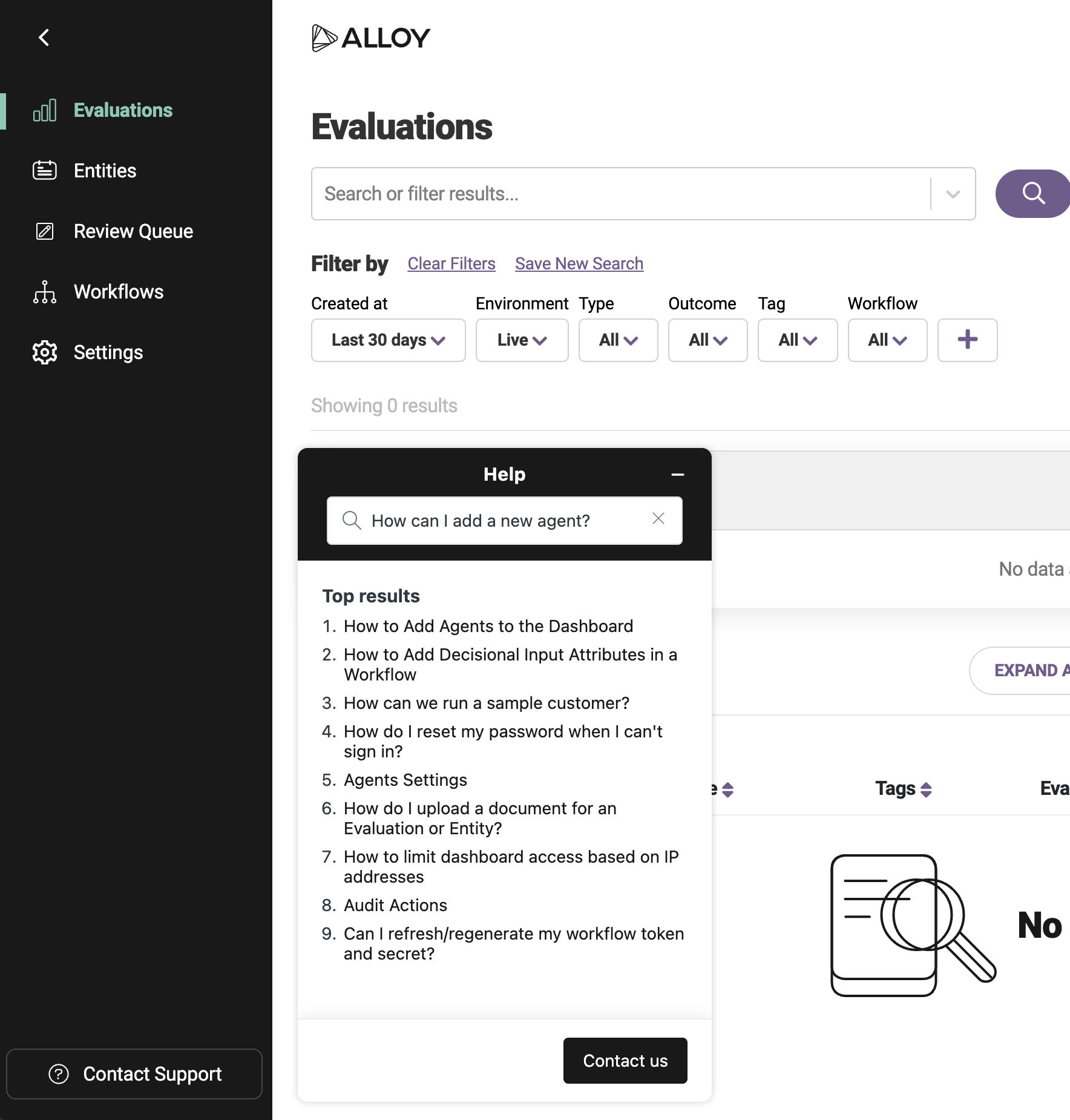
Task: Click the Evaluations bar chart icon
Action: pyautogui.click(x=45, y=110)
